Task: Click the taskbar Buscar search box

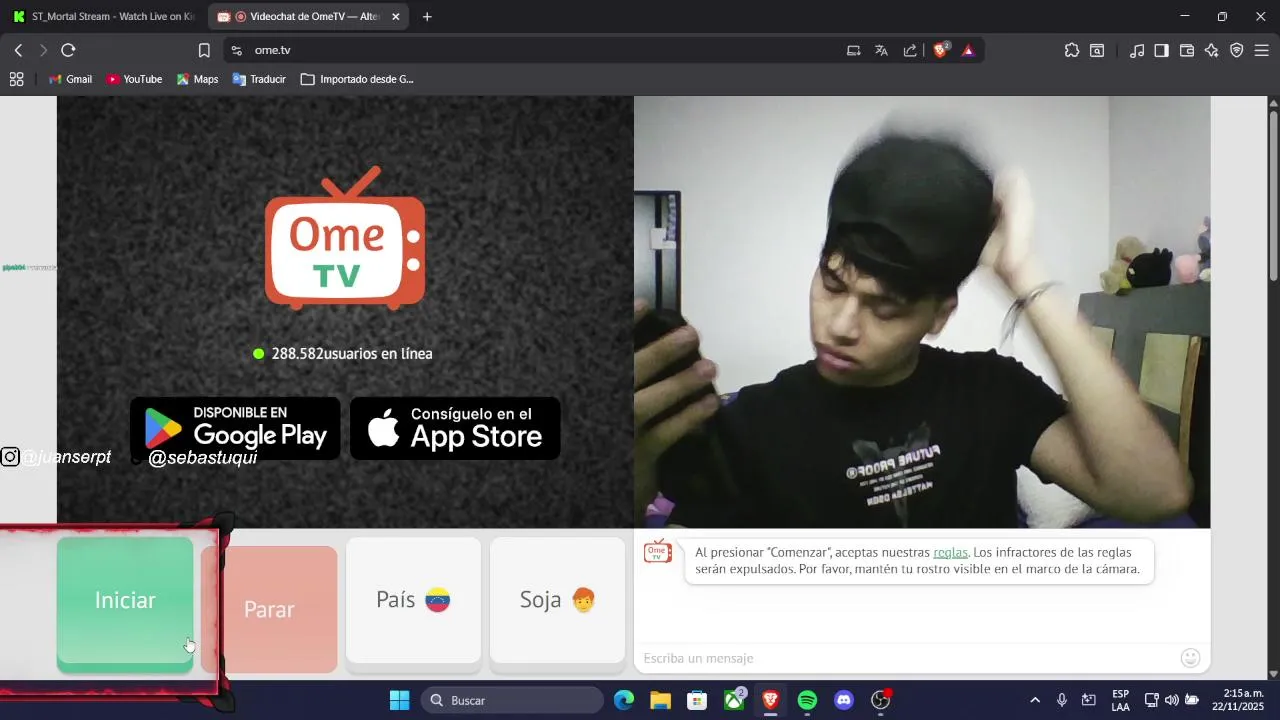Action: pyautogui.click(x=512, y=700)
